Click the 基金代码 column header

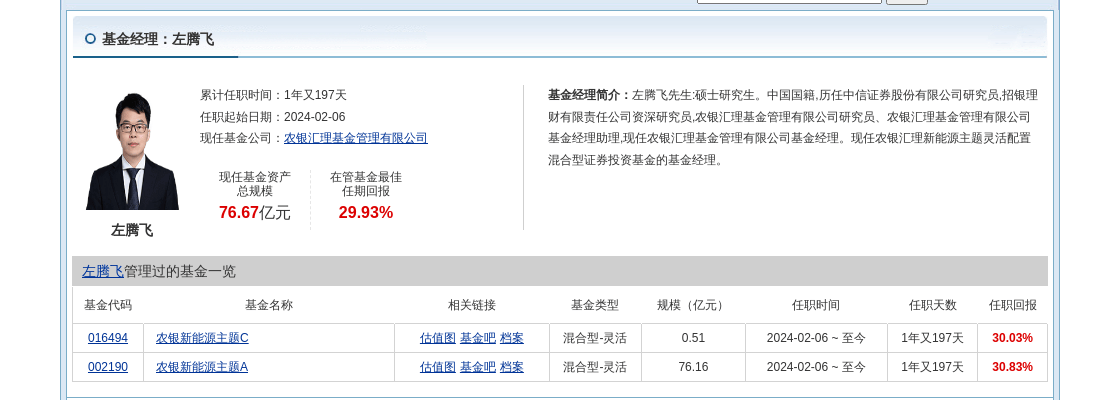coord(108,305)
